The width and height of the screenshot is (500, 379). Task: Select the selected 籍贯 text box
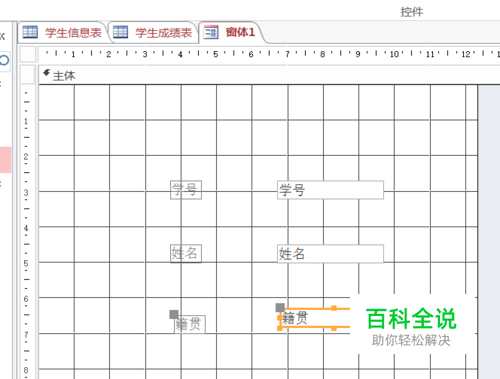pyautogui.click(x=314, y=319)
